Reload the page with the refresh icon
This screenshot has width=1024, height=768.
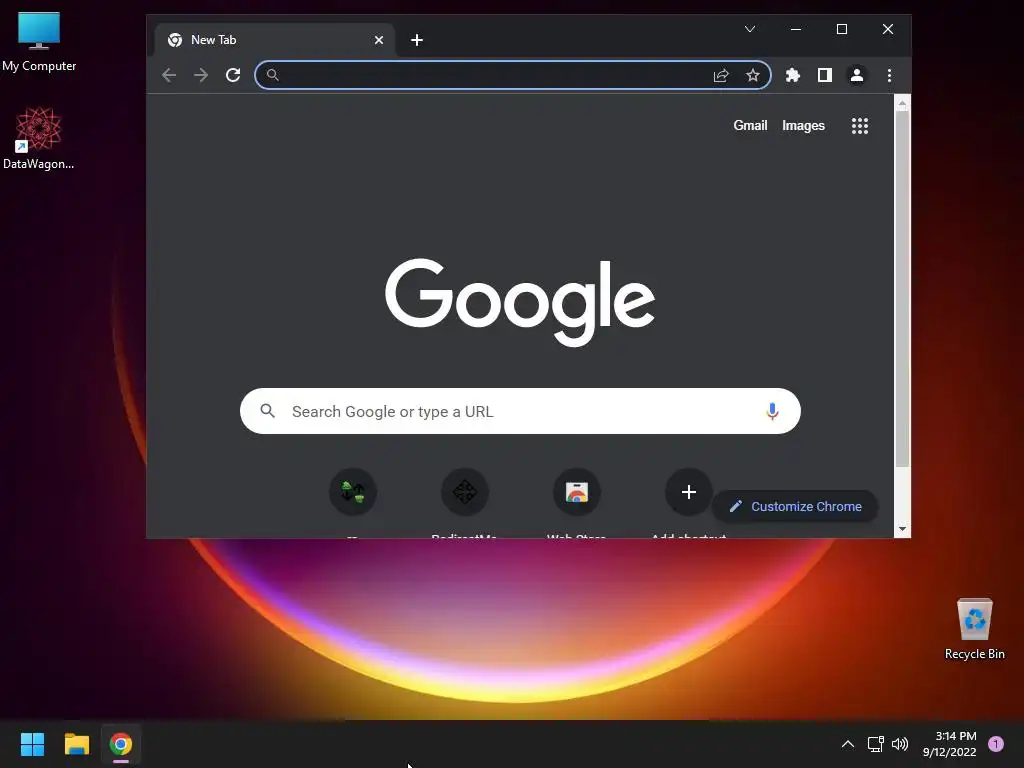pyautogui.click(x=233, y=75)
